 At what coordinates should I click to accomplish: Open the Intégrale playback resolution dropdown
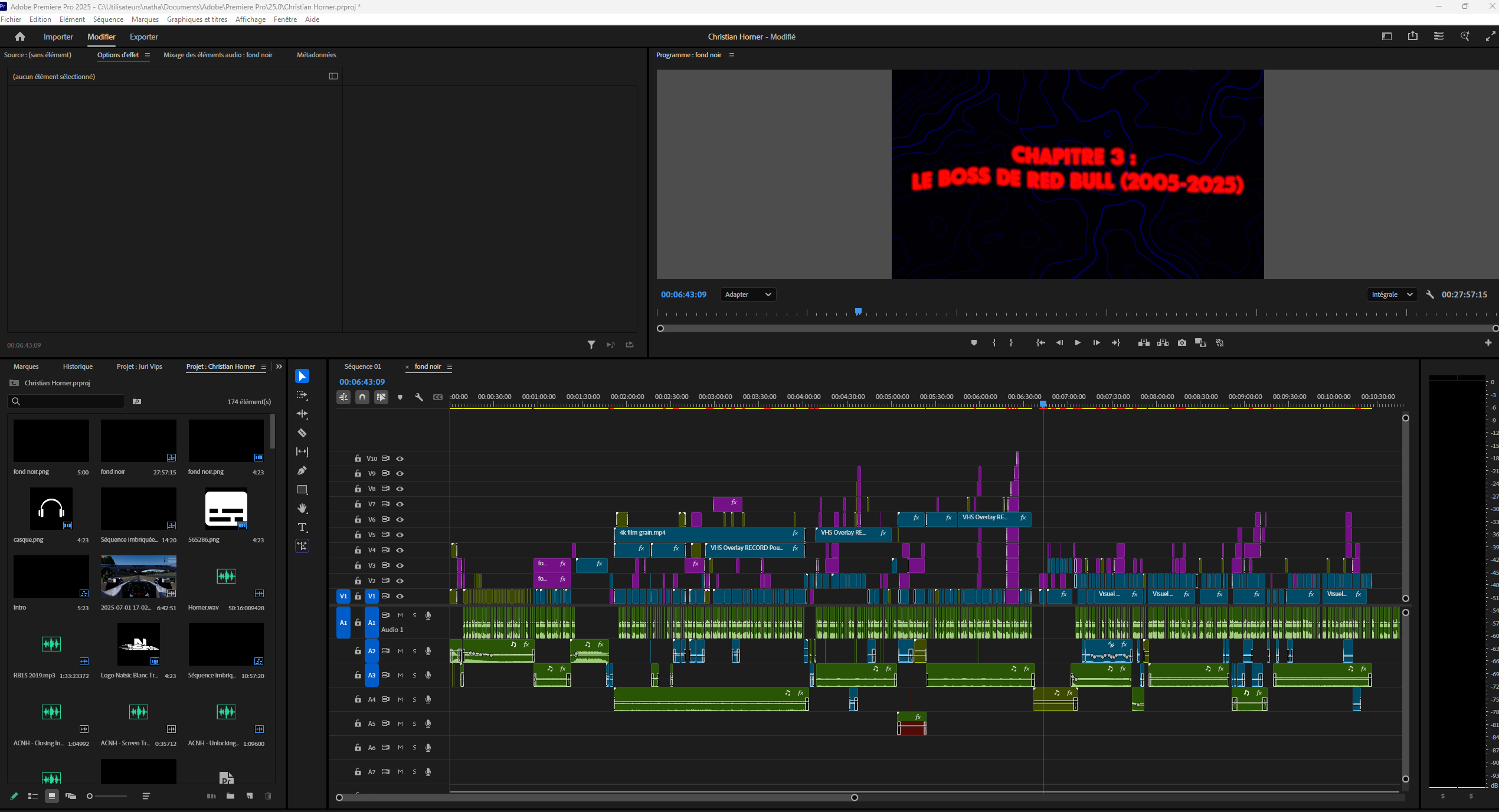point(1392,294)
